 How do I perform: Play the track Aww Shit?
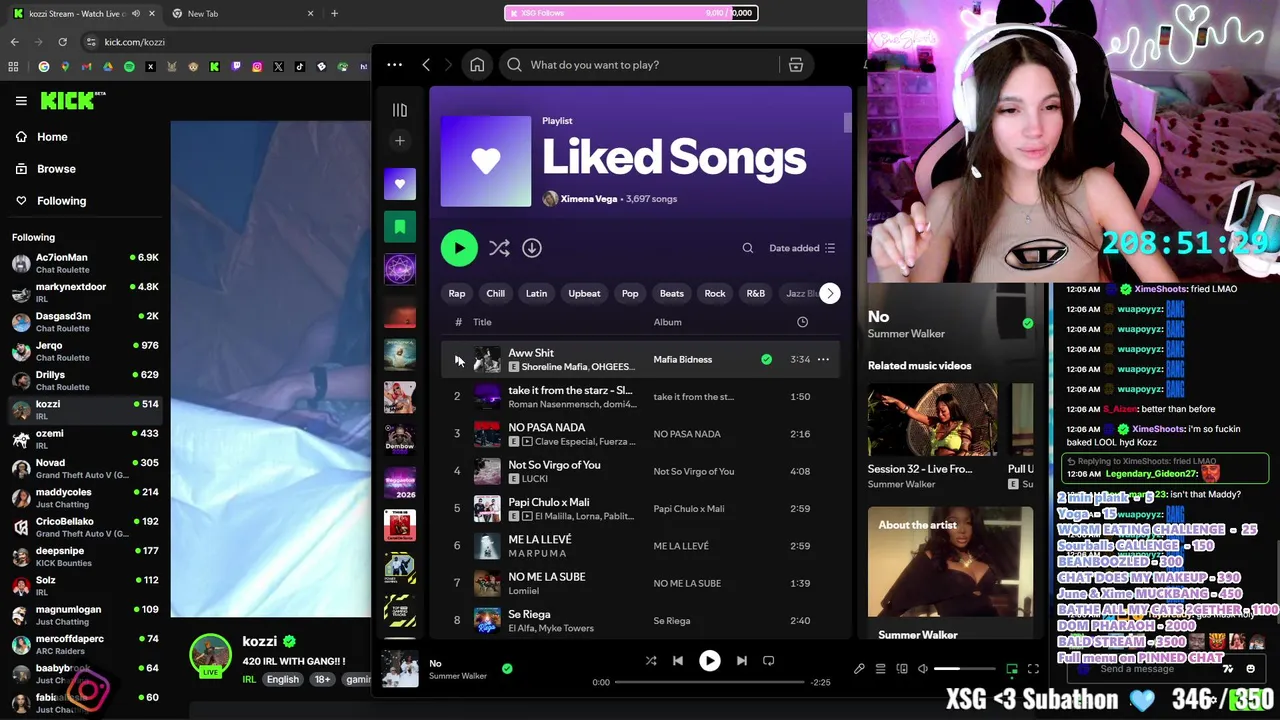click(x=459, y=360)
